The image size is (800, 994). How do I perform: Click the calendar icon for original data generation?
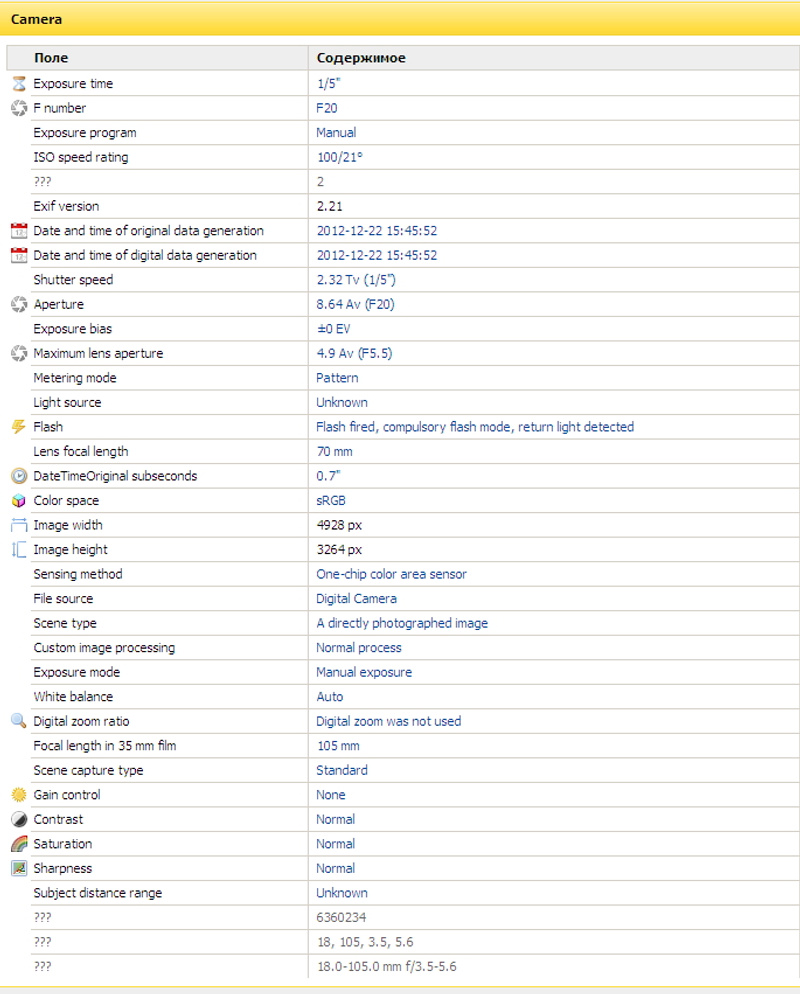pos(18,231)
